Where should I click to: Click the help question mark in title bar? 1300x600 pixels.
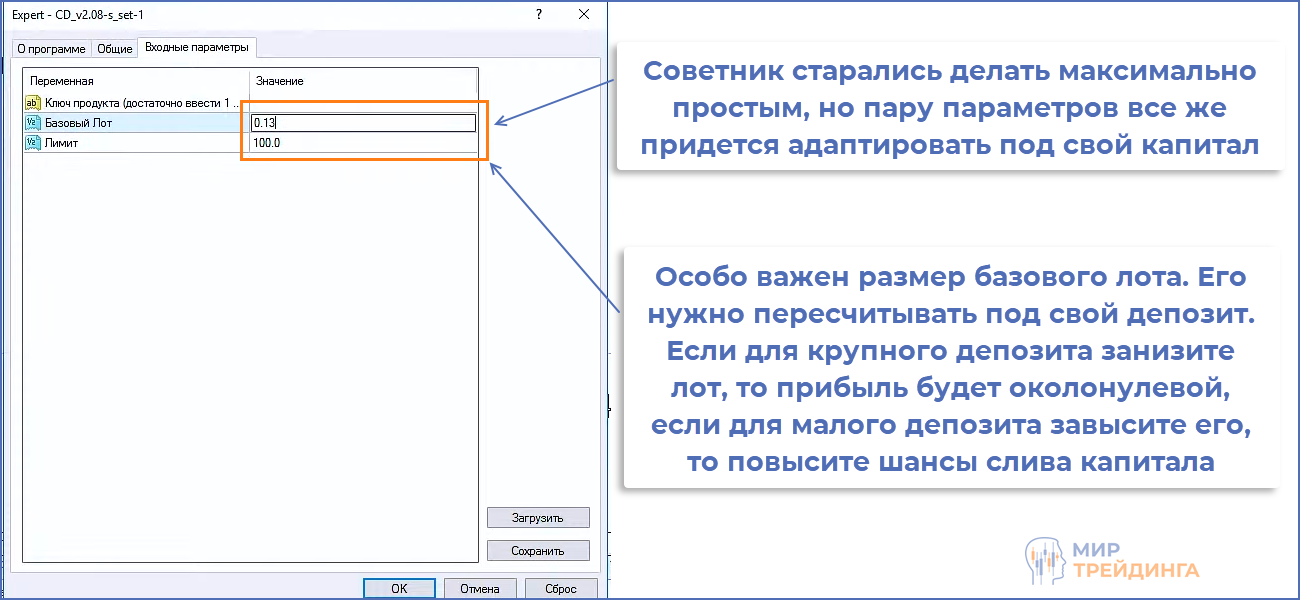click(539, 14)
